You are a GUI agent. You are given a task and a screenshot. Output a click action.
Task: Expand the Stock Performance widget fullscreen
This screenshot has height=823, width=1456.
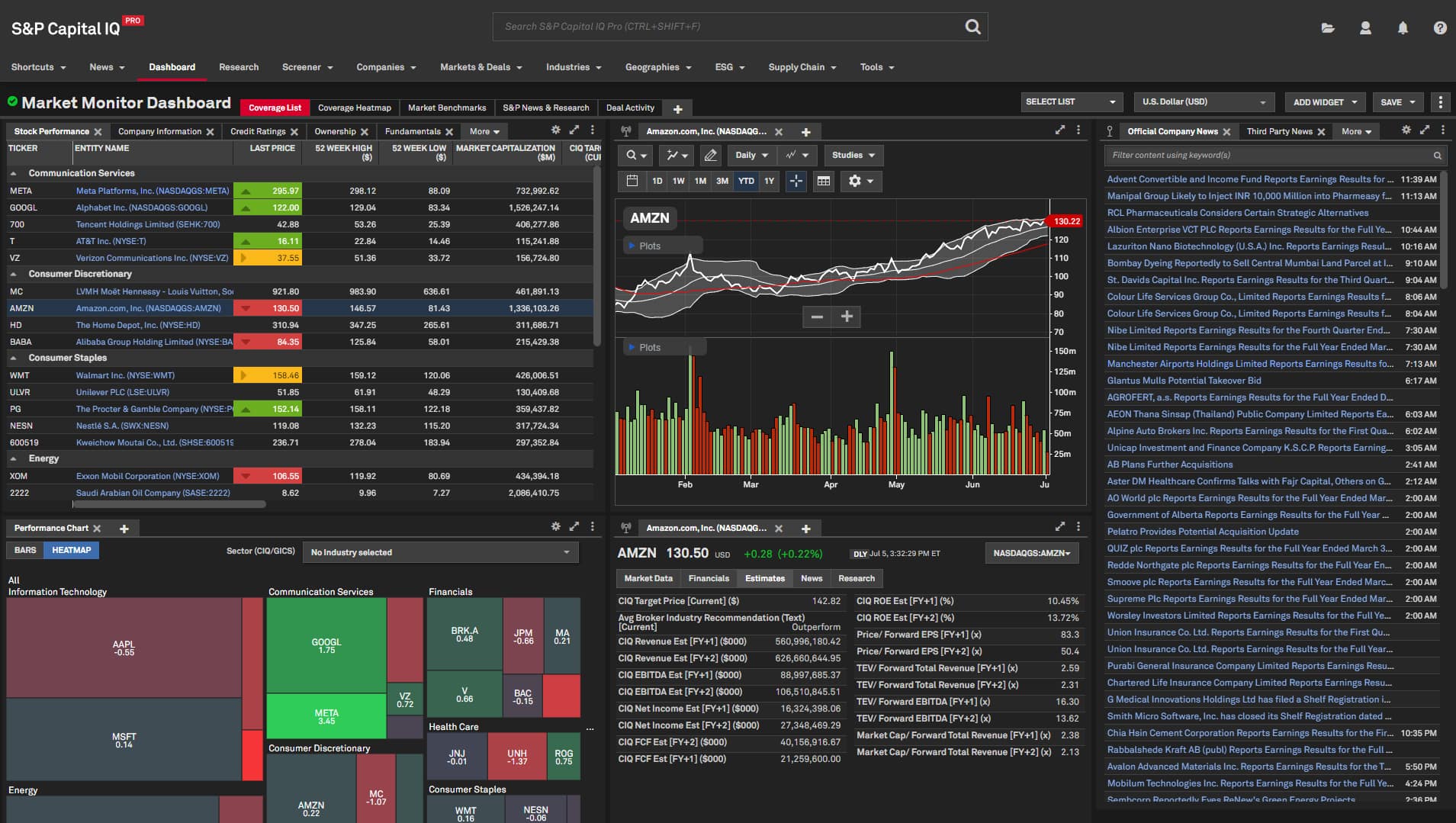tap(574, 130)
